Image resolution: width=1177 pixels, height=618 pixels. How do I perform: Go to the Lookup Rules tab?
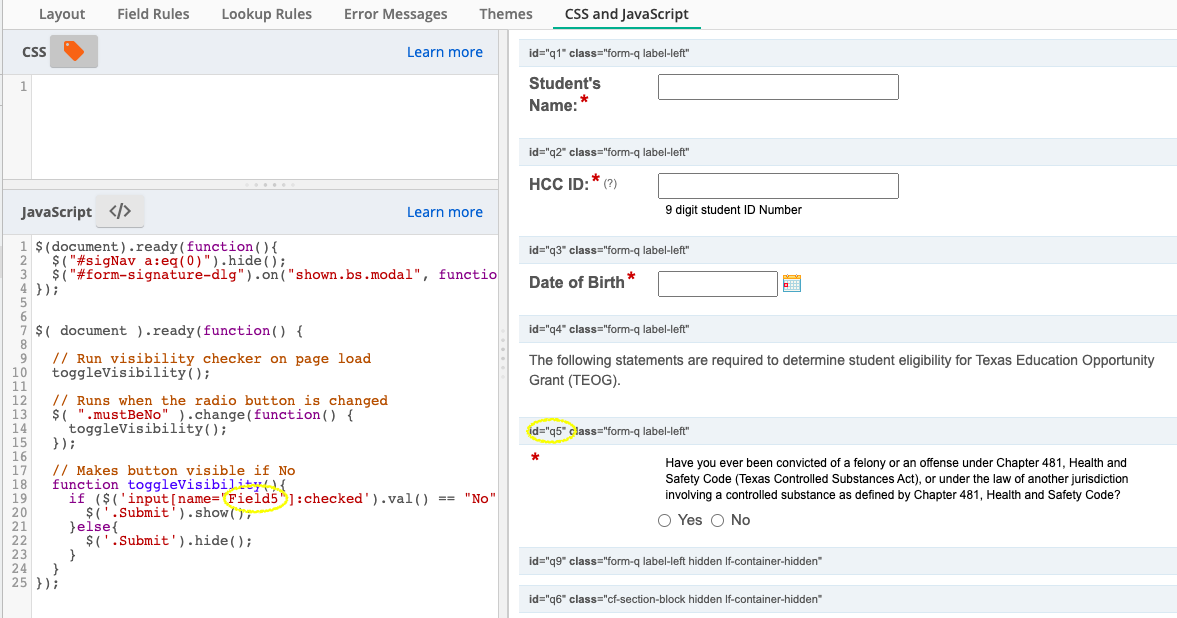(266, 14)
